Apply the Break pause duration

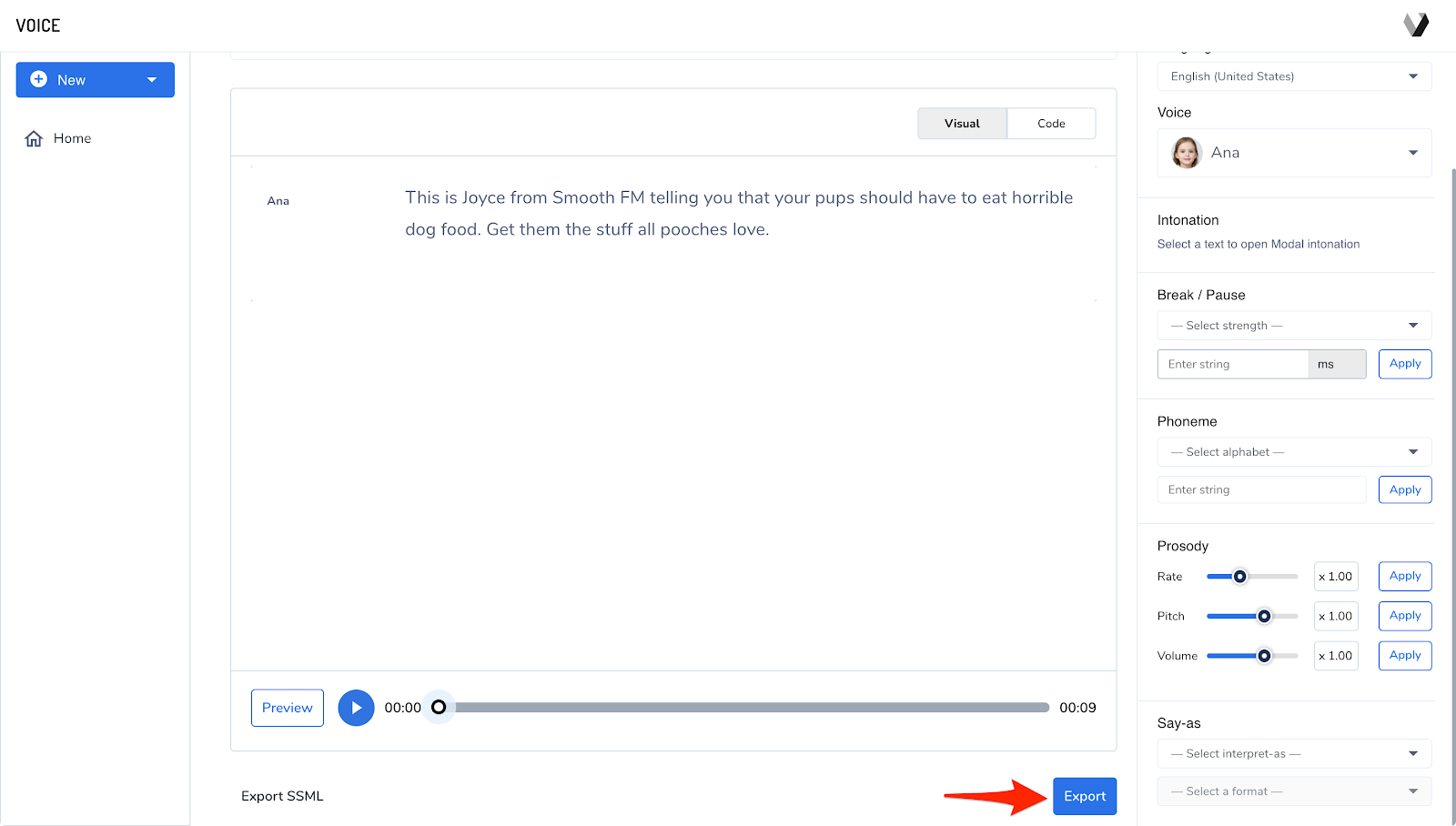(x=1404, y=364)
